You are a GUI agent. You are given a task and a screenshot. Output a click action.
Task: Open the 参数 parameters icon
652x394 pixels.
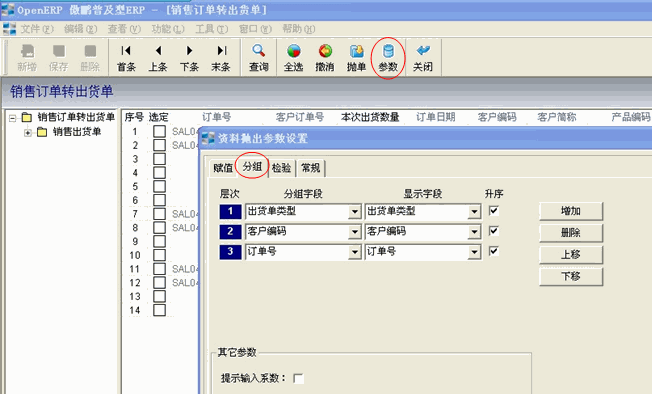[x=388, y=51]
